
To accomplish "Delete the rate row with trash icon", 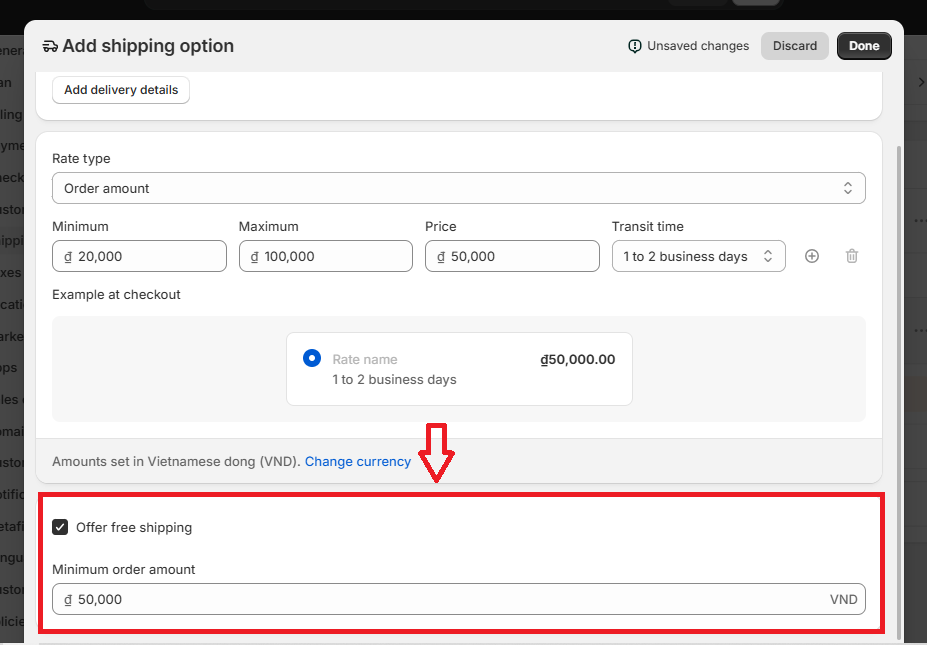I will click(851, 256).
